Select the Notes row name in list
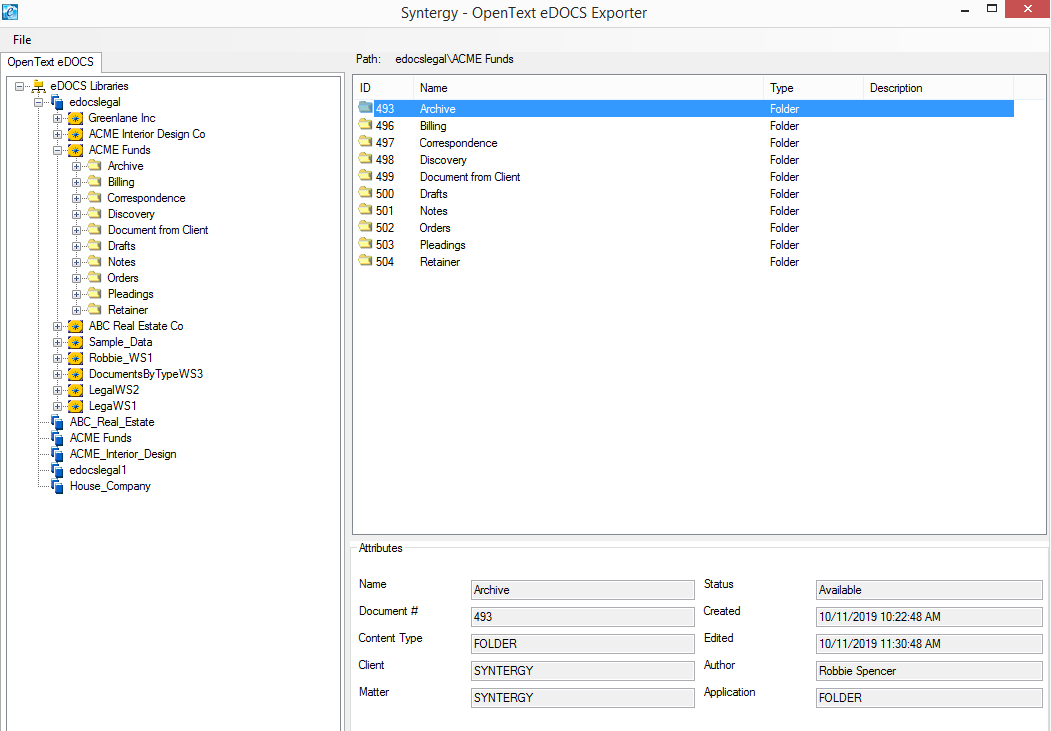This screenshot has height=731, width=1051. click(434, 210)
